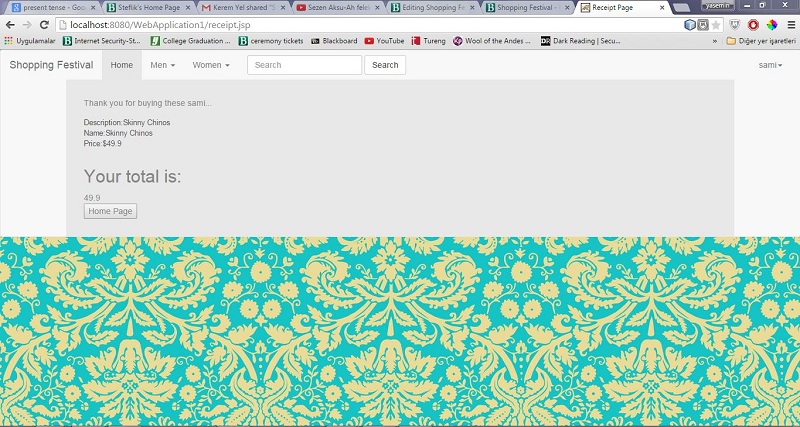Expand the Men dropdown menu

coord(162,65)
